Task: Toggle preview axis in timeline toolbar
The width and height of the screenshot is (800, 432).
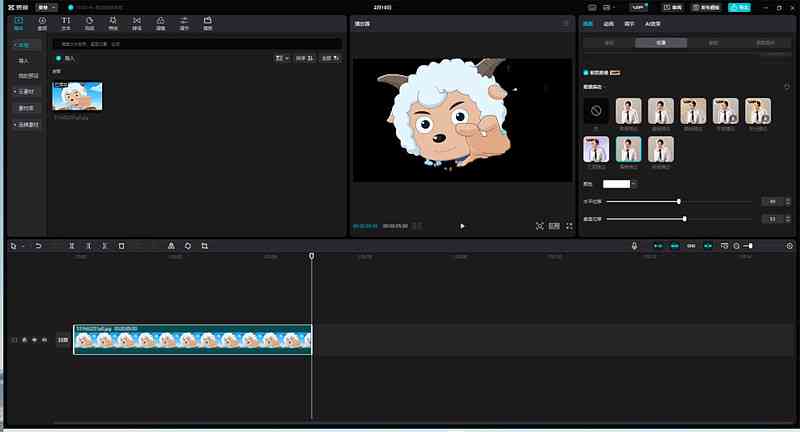Action: pos(708,246)
